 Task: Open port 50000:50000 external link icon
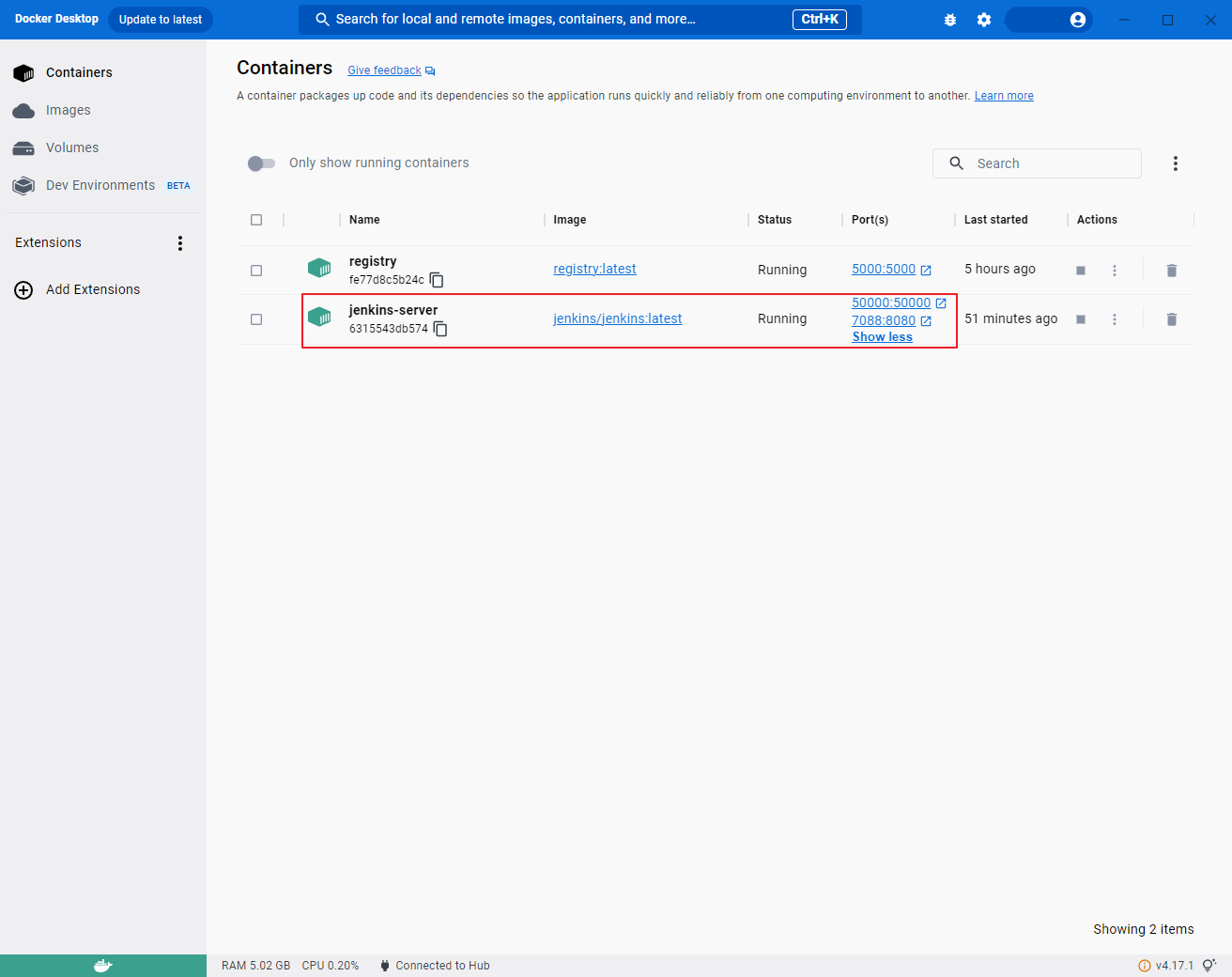941,303
